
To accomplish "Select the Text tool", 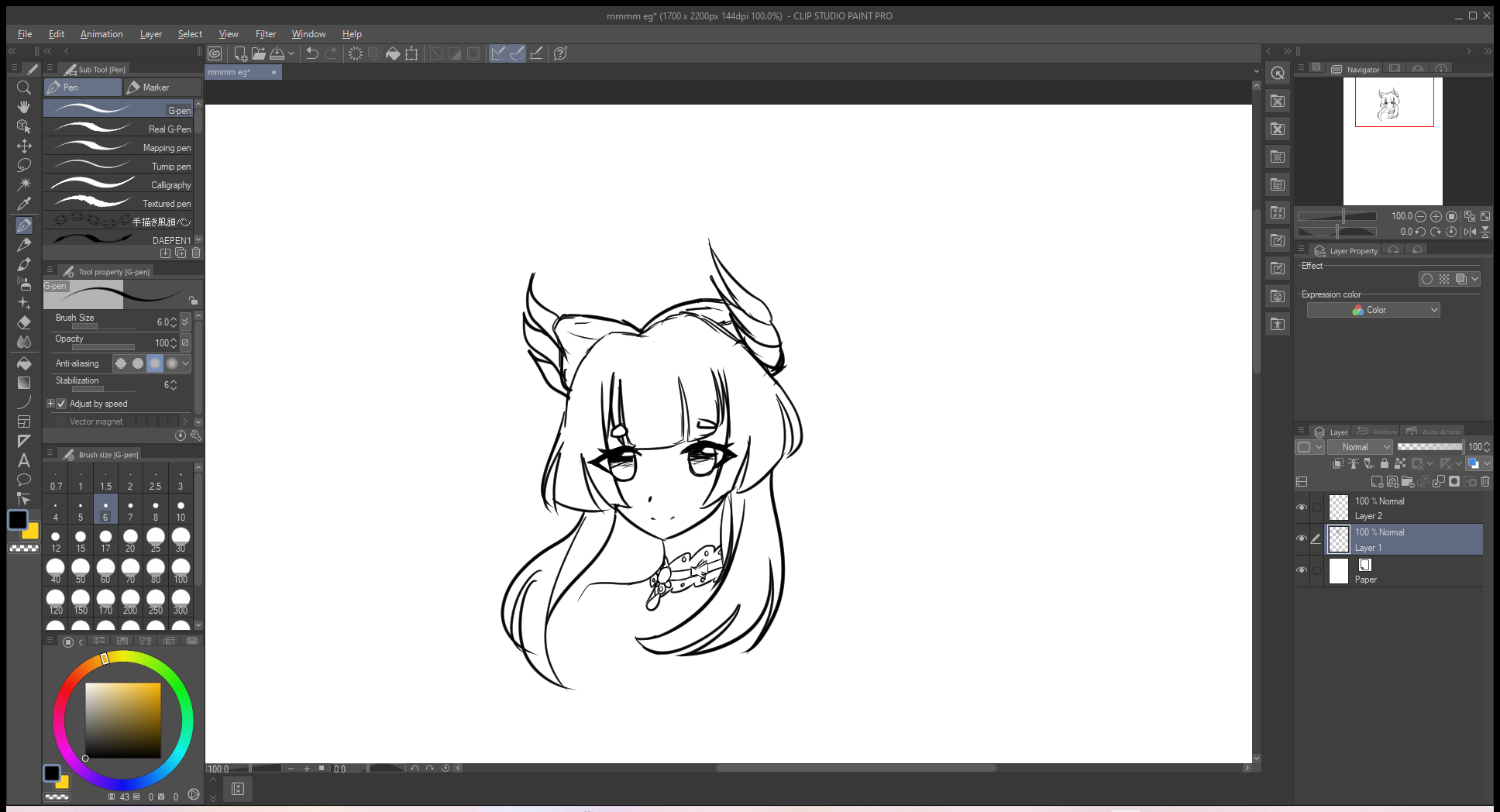I will tap(24, 460).
